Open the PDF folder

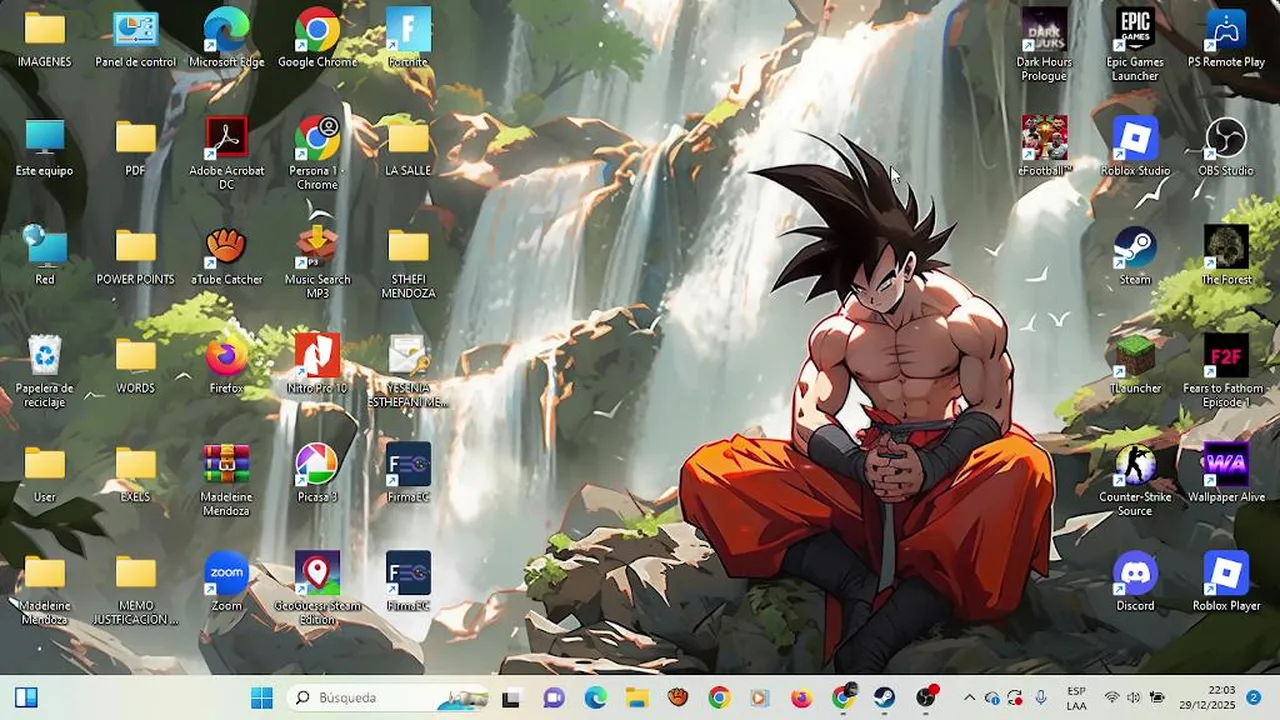click(135, 147)
